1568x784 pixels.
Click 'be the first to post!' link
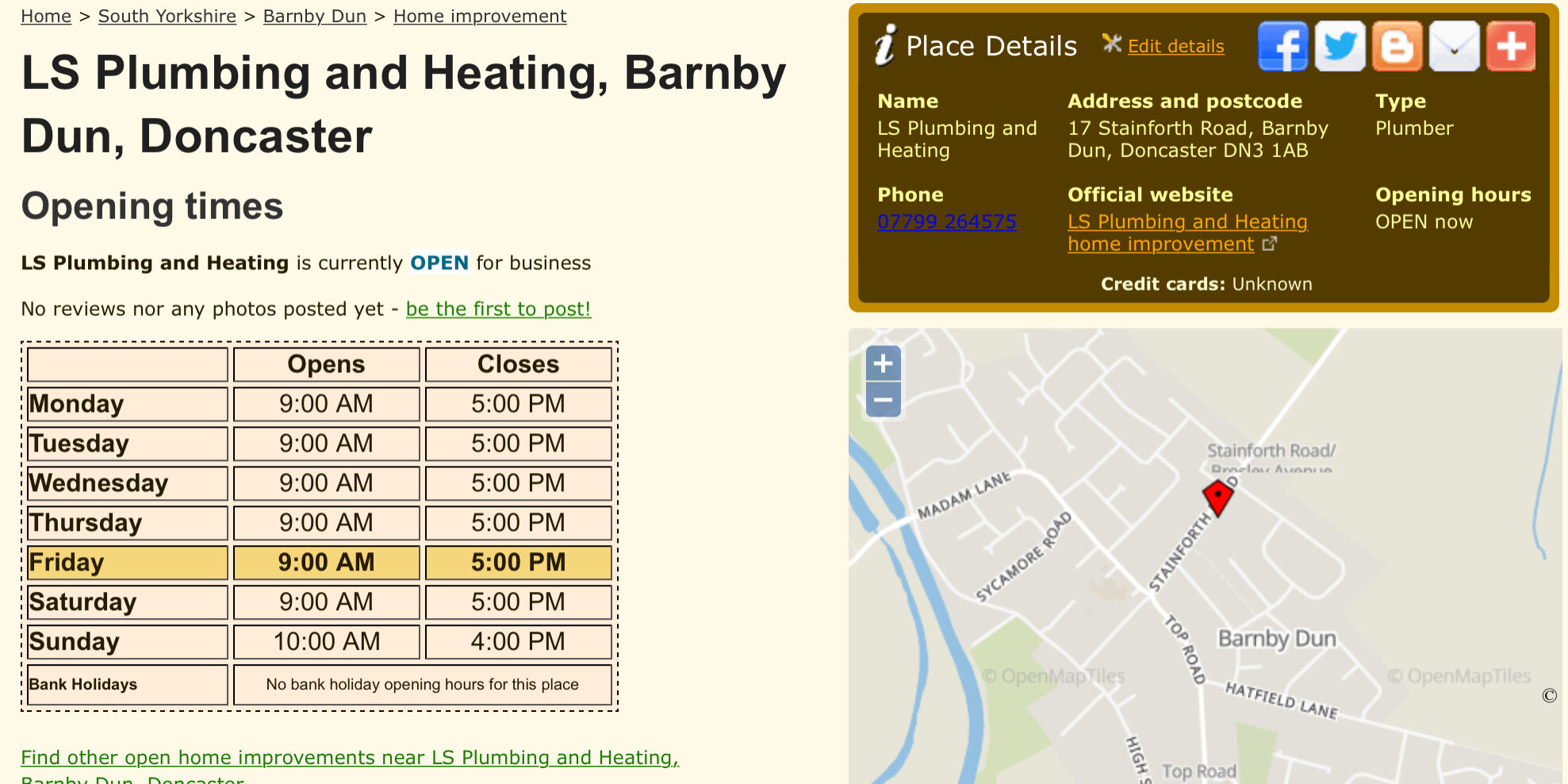coord(498,309)
